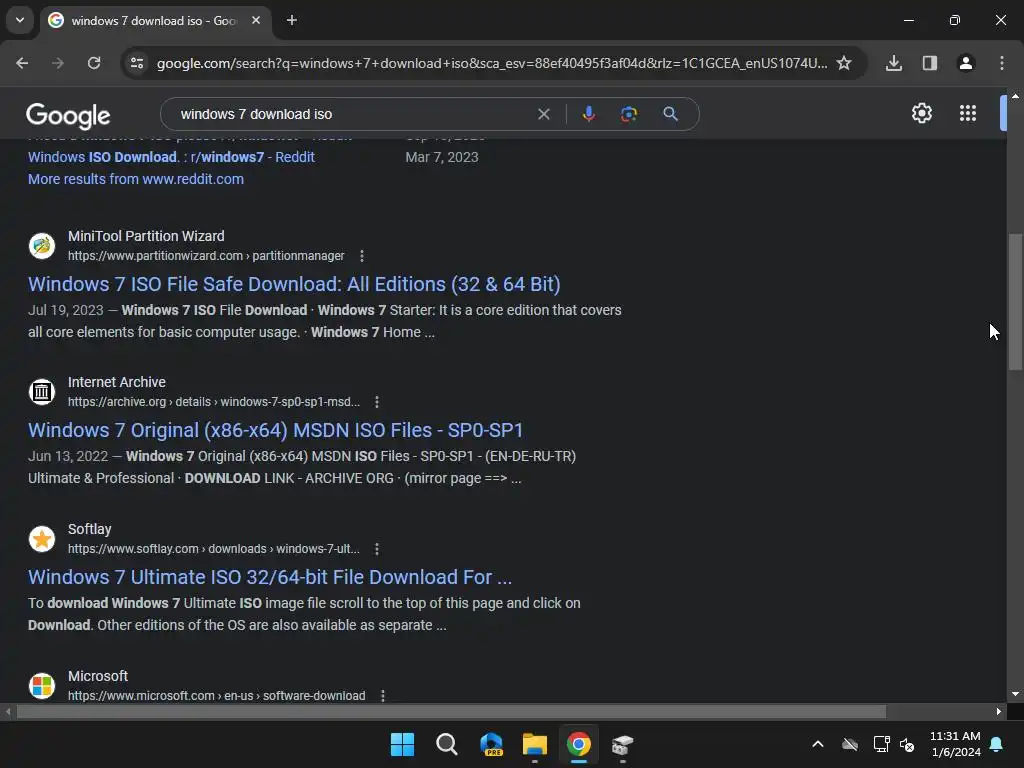Open more options for archive.org result
1024x768 pixels.
point(377,402)
